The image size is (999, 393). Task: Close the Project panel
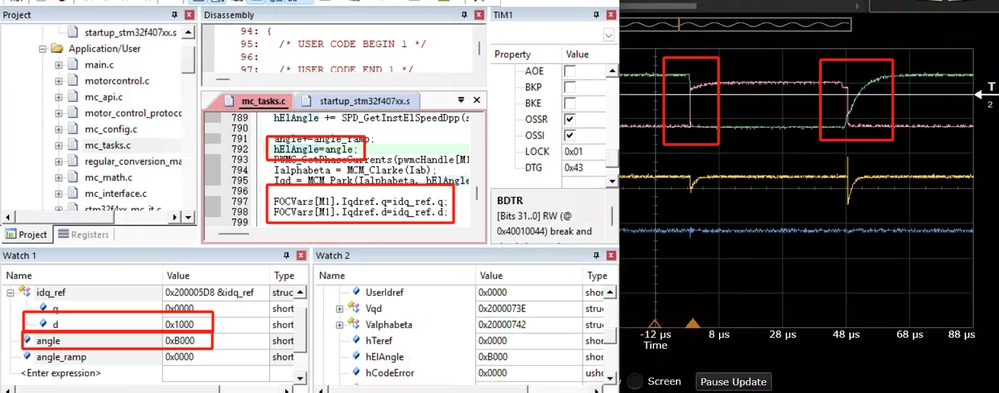pyautogui.click(x=189, y=15)
